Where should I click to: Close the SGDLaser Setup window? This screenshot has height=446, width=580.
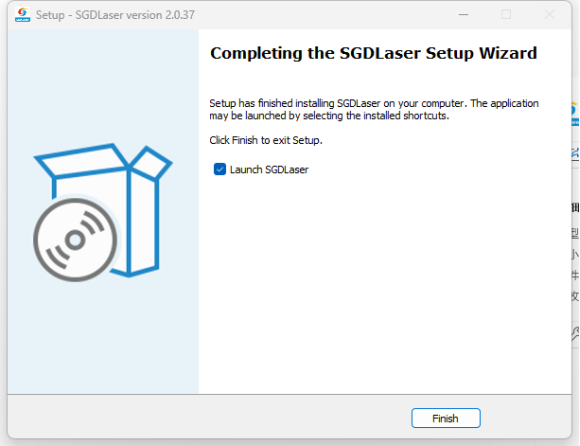click(550, 14)
